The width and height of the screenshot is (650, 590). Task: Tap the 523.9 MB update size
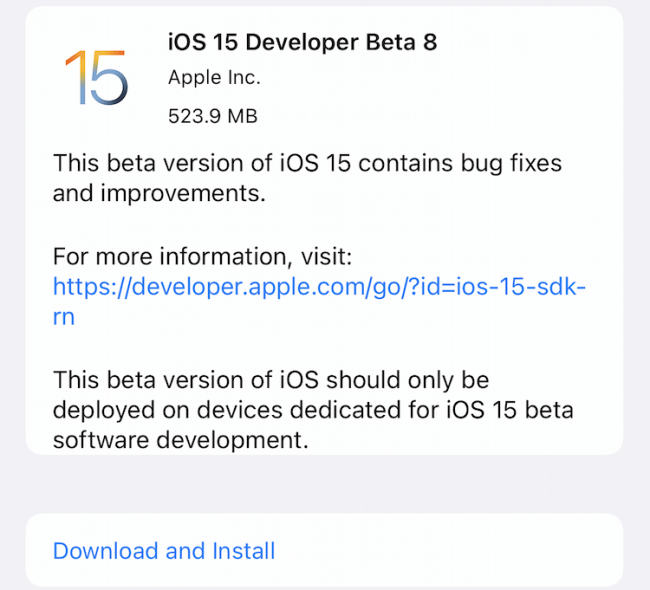click(x=212, y=116)
